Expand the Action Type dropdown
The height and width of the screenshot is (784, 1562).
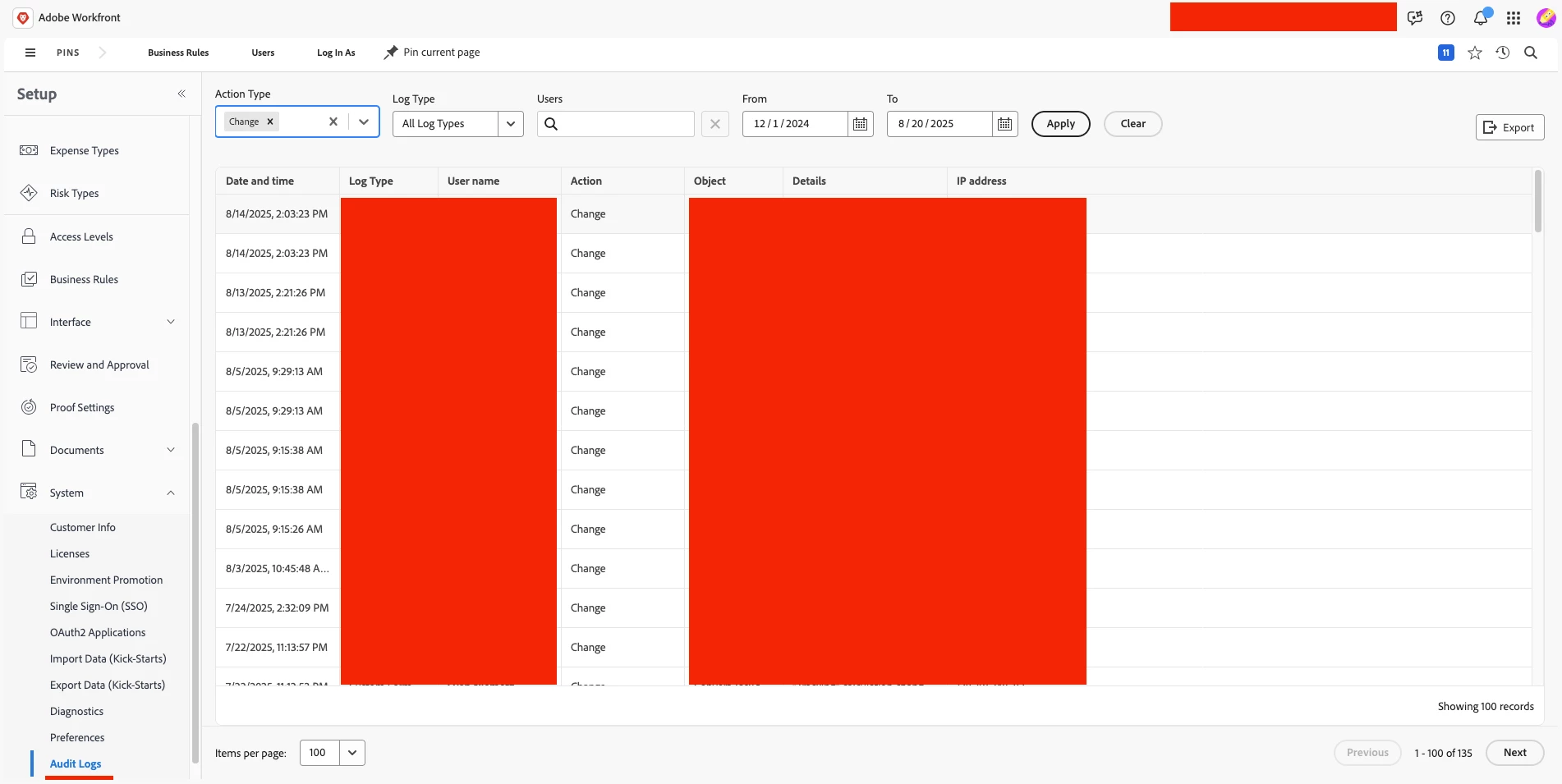click(364, 121)
